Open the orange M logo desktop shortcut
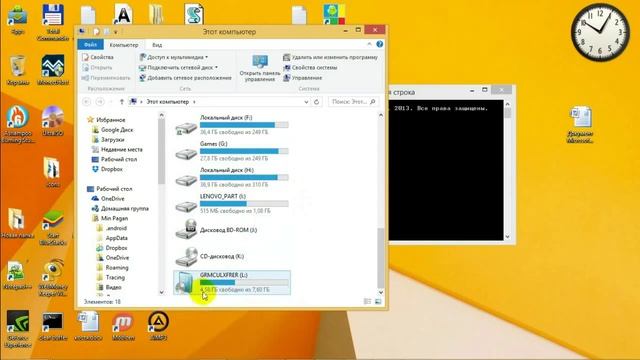 (123, 326)
